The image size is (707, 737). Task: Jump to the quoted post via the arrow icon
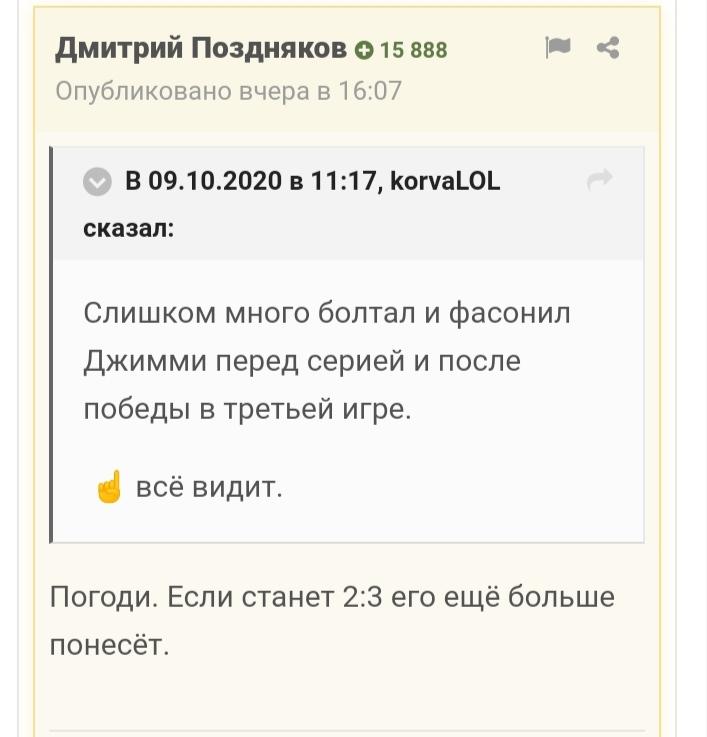600,180
